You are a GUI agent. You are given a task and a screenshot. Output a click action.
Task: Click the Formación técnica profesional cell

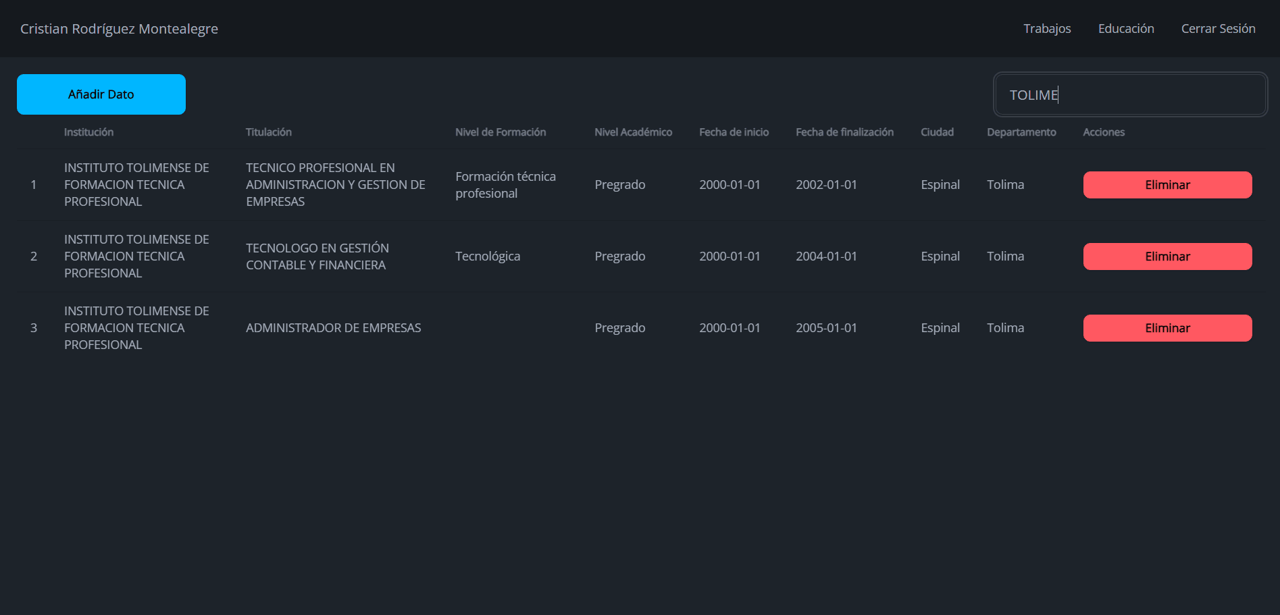coord(505,185)
